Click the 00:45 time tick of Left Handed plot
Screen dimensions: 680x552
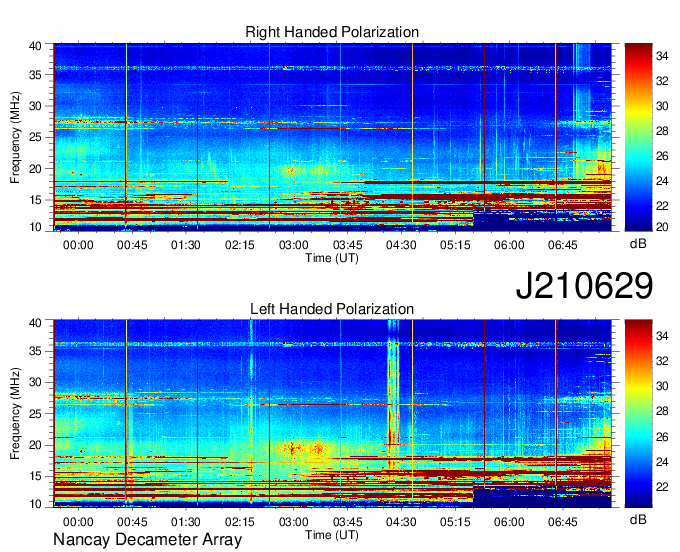(x=132, y=522)
